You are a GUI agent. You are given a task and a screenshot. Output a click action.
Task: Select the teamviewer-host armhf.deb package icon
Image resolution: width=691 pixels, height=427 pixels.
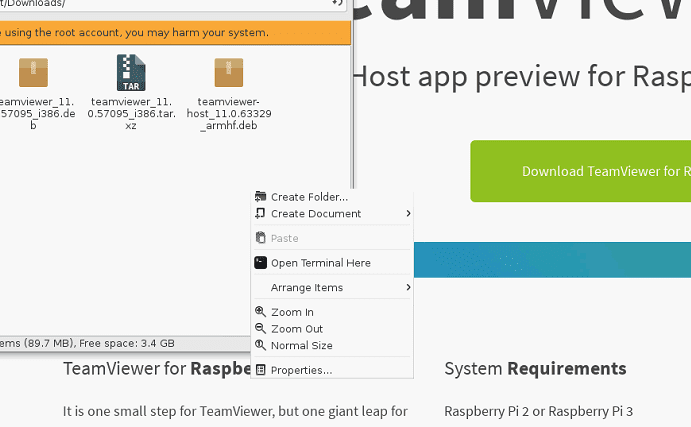click(229, 72)
